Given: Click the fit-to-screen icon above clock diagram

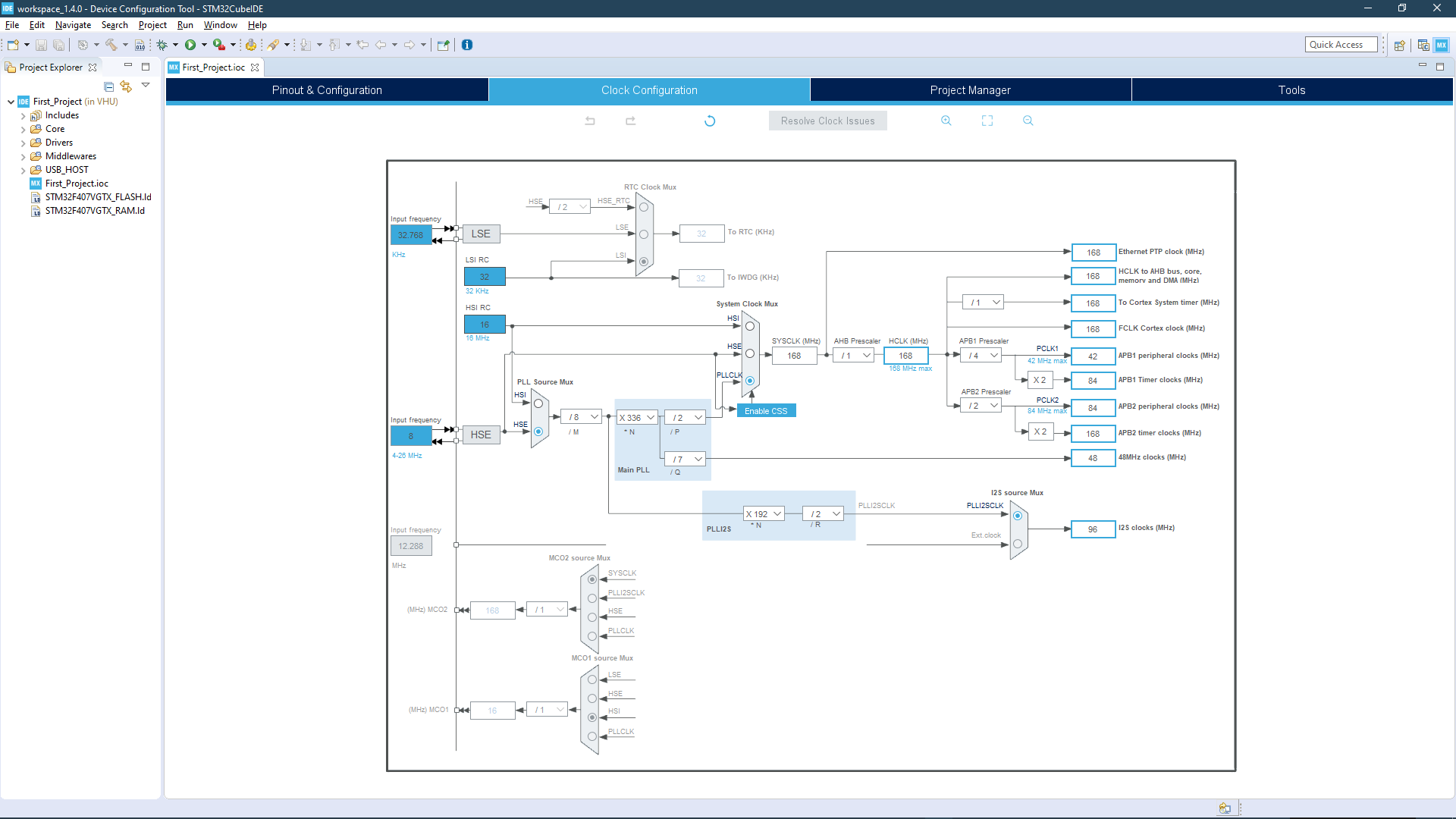Looking at the screenshot, I should (x=987, y=121).
